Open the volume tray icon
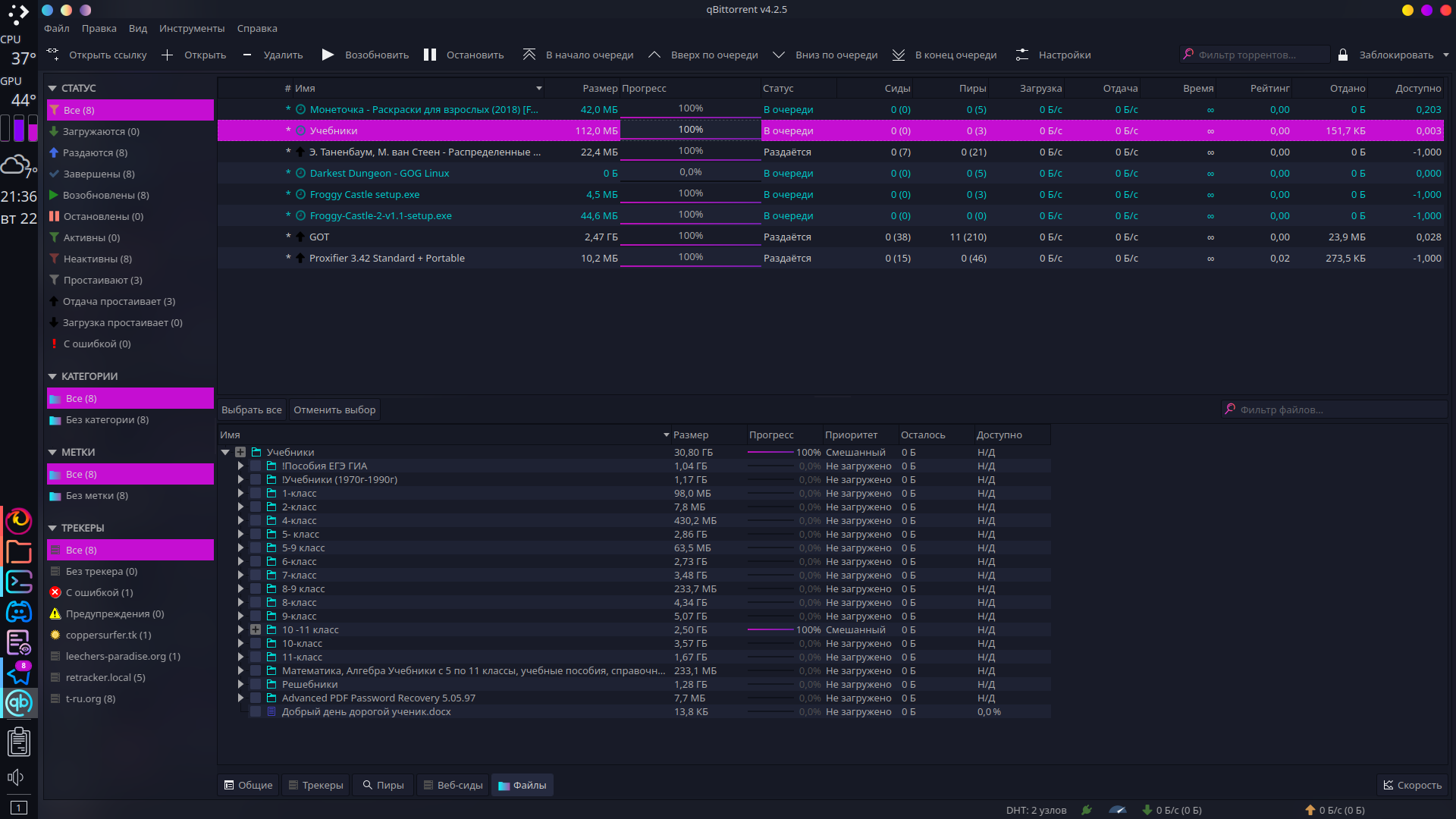The image size is (1456, 819). [x=15, y=777]
